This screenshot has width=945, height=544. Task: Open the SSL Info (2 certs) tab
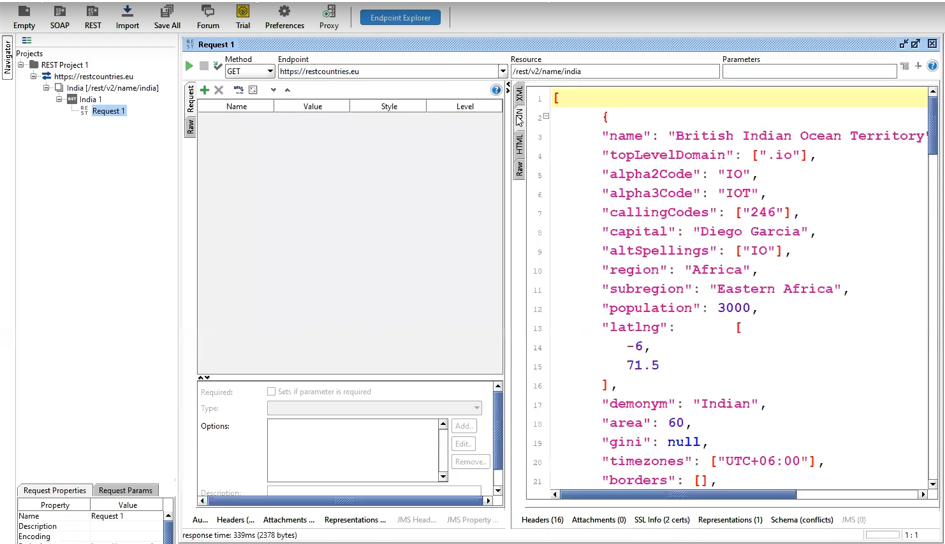point(662,520)
